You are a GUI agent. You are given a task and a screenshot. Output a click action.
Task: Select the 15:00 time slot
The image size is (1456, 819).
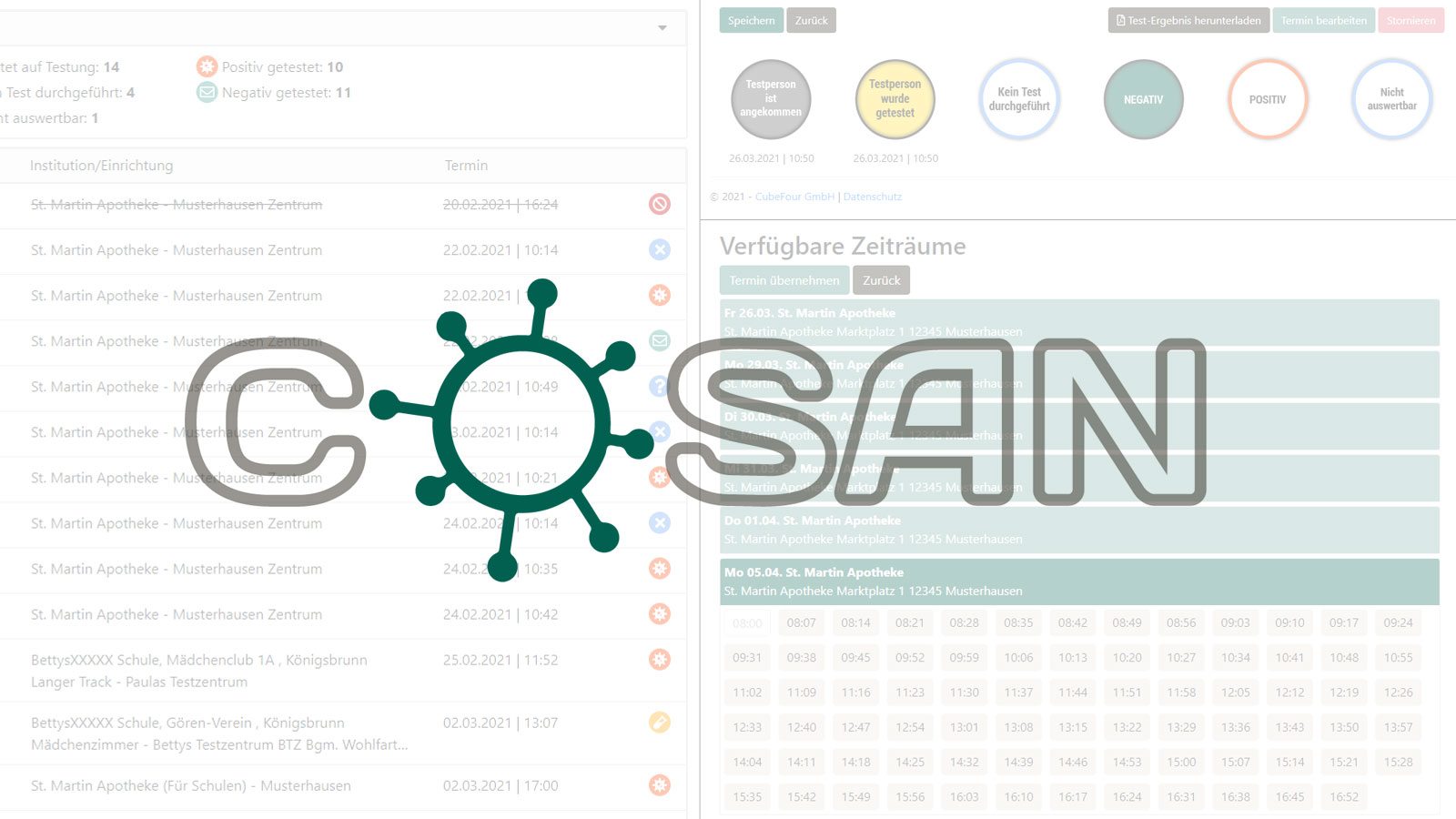(x=1181, y=762)
